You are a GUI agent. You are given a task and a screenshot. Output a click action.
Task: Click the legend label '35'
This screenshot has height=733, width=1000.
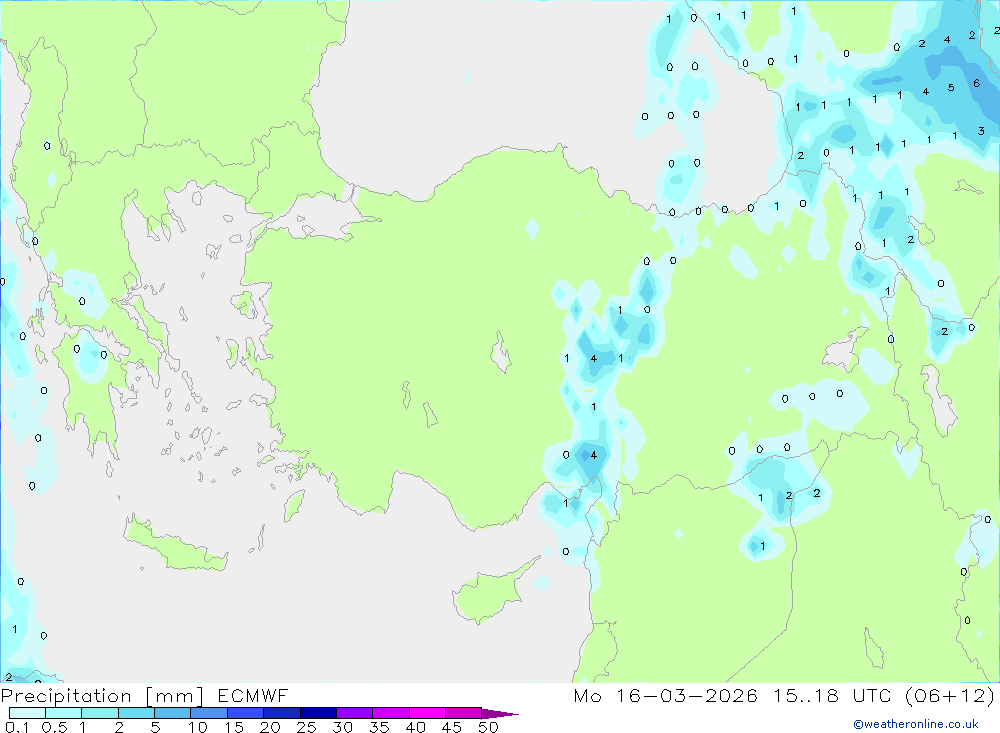click(379, 727)
